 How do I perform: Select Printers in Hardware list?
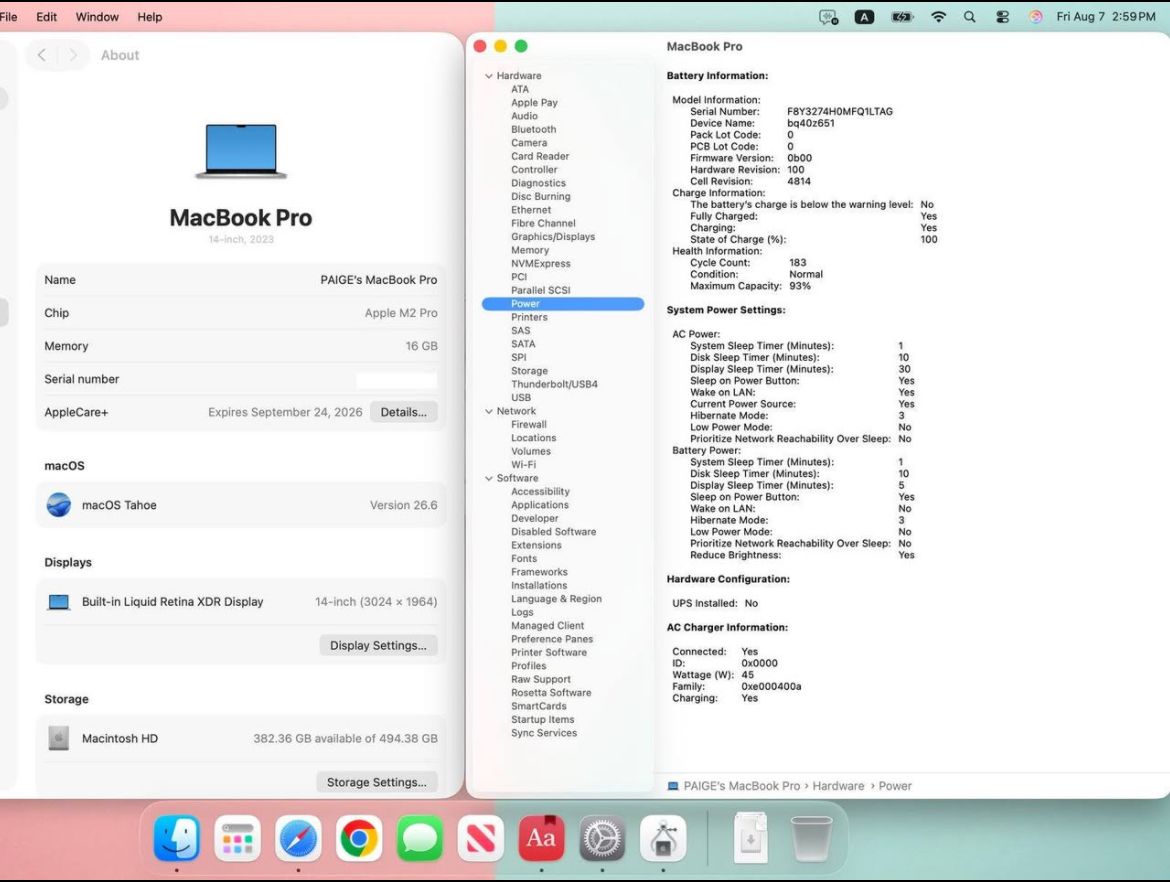[529, 317]
